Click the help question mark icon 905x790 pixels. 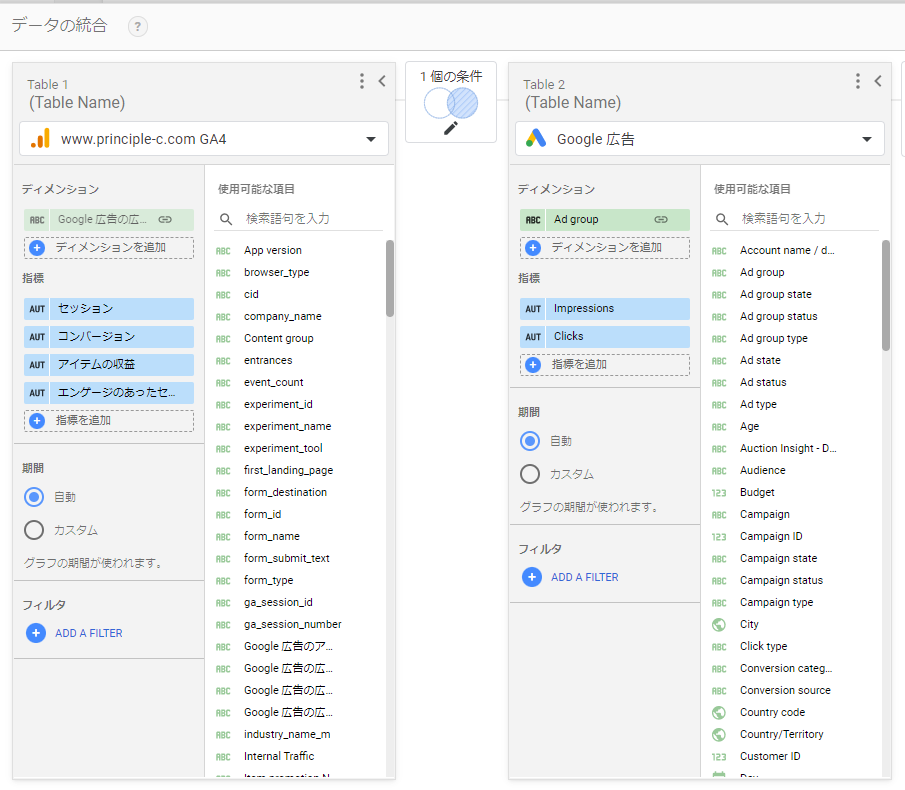pyautogui.click(x=138, y=27)
